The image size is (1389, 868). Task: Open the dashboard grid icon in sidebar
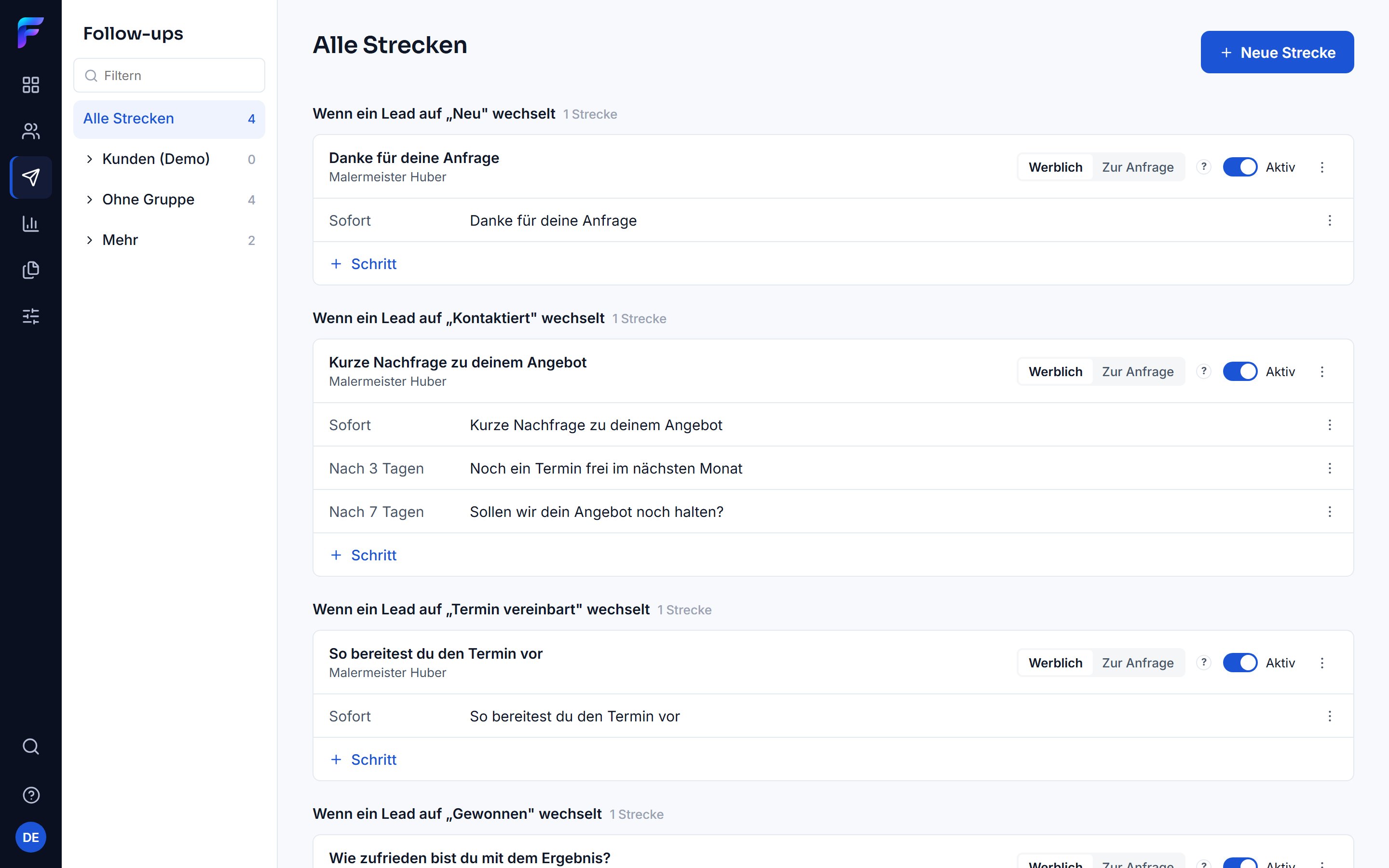(x=30, y=85)
